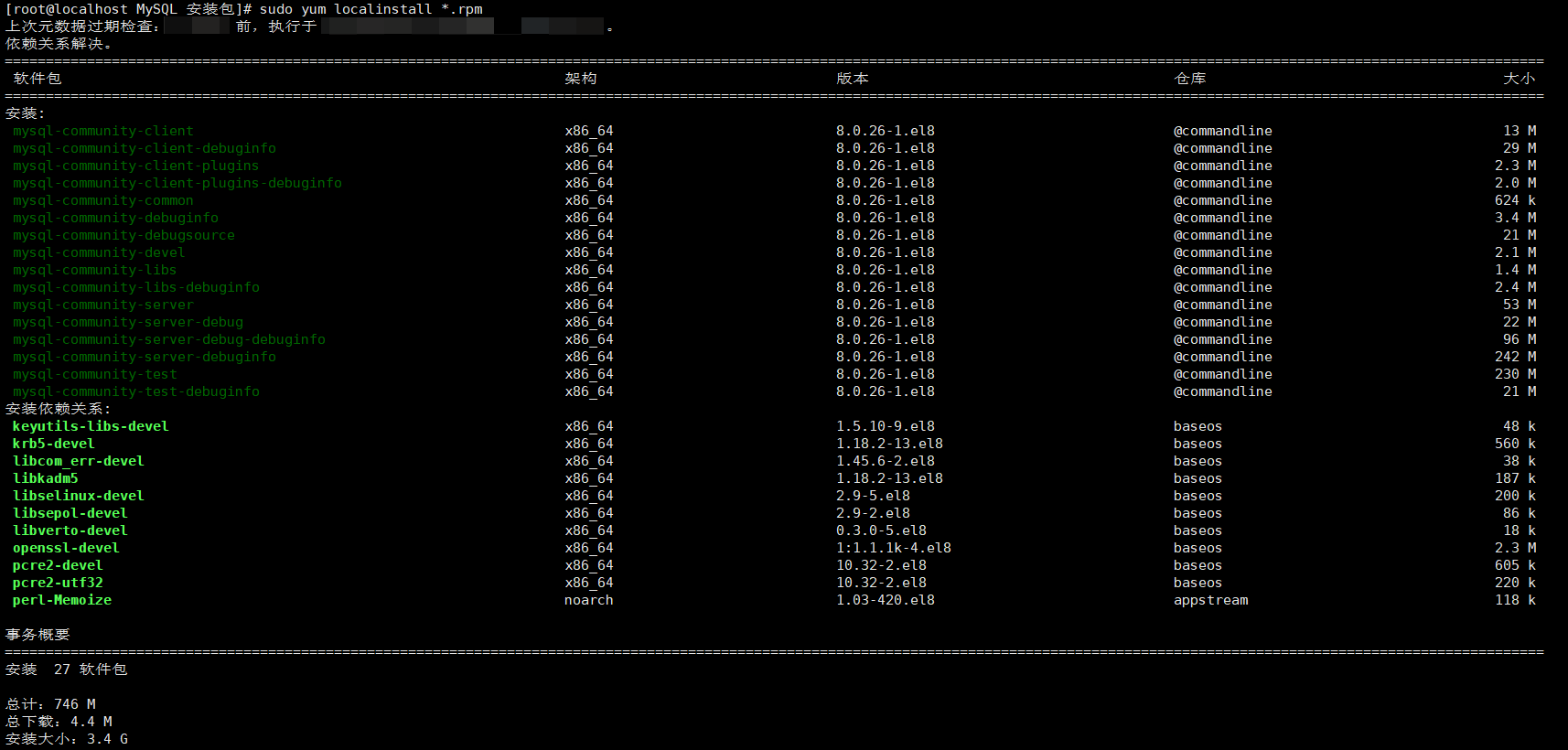Click the 软件包 column header
Viewport: 1568px width, 750px height.
click(x=38, y=79)
